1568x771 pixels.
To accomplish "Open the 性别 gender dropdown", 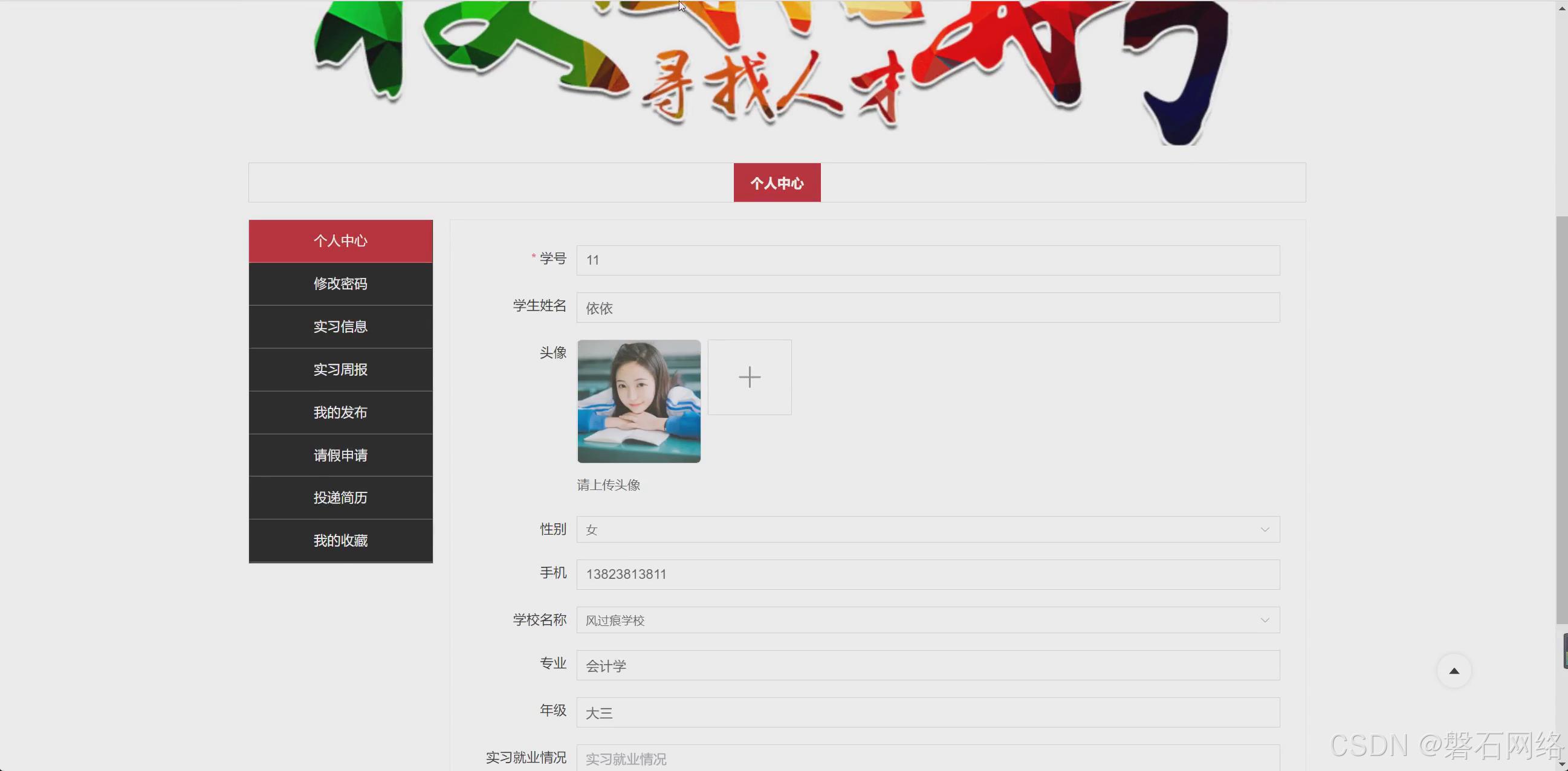I will pos(927,529).
